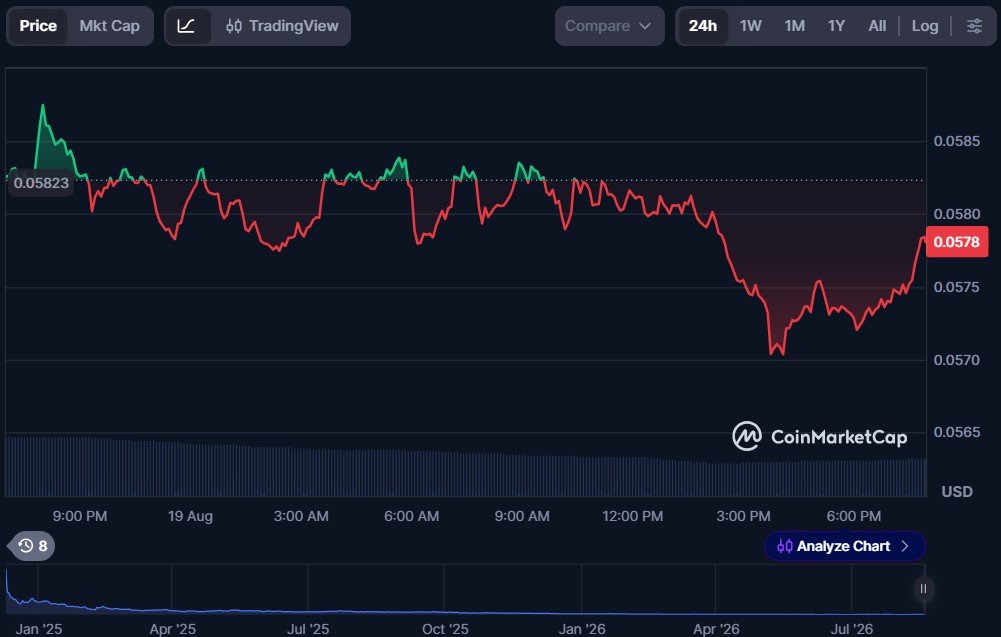Switch to TradingView chart mode

coord(282,26)
